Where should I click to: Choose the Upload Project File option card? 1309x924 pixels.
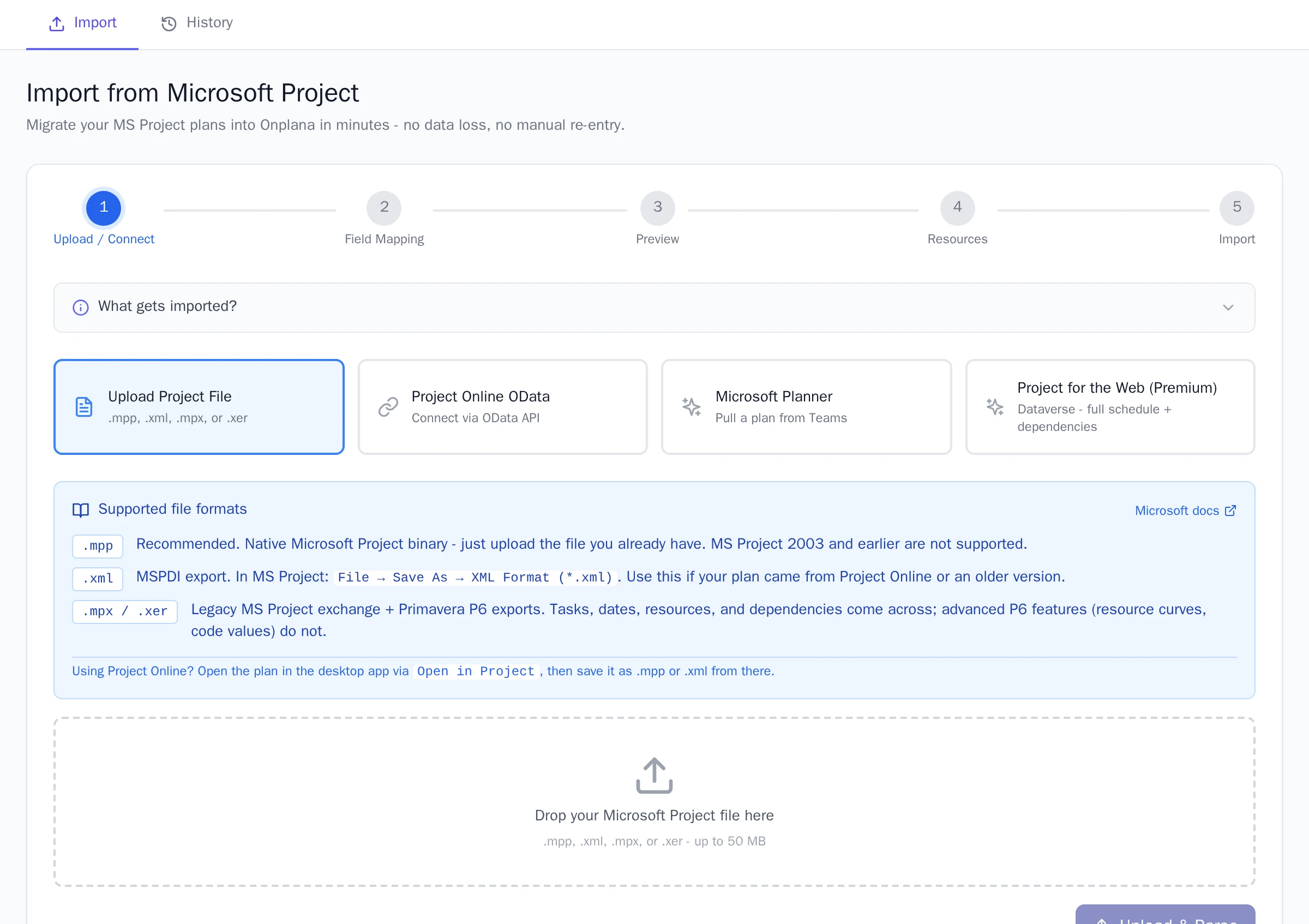click(199, 406)
